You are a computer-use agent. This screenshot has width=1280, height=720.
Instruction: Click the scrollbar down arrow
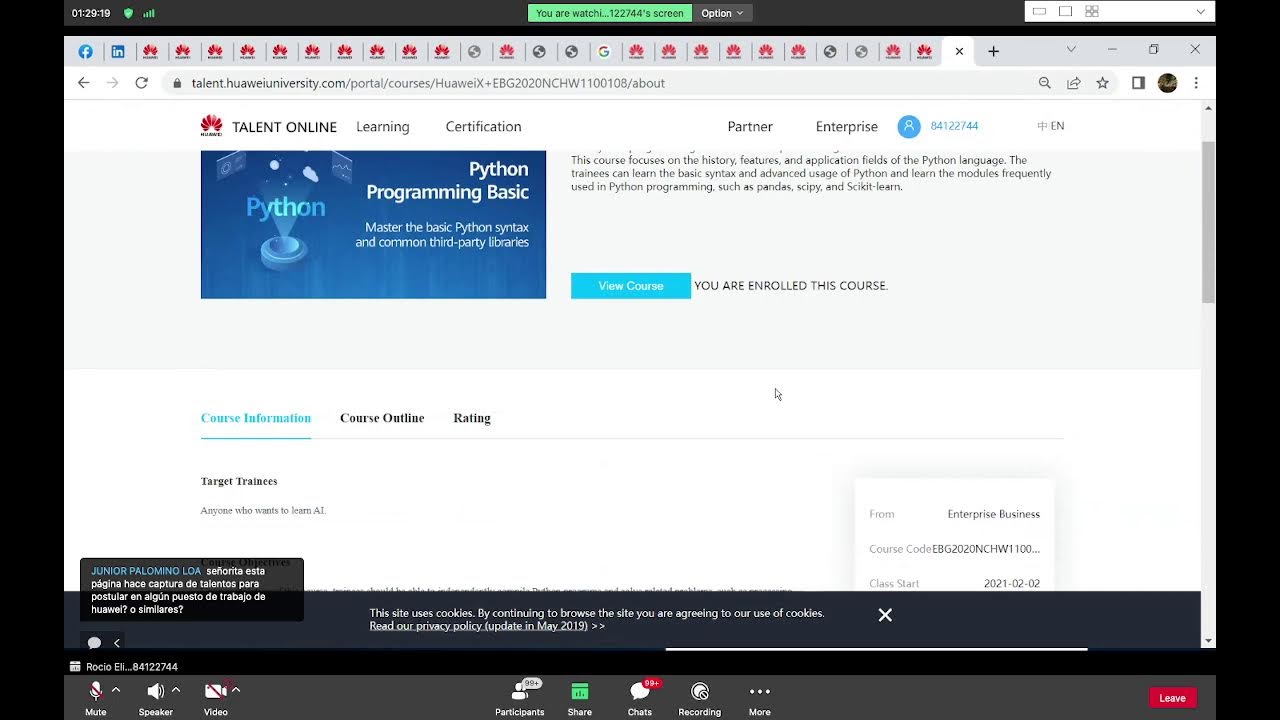click(x=1208, y=641)
